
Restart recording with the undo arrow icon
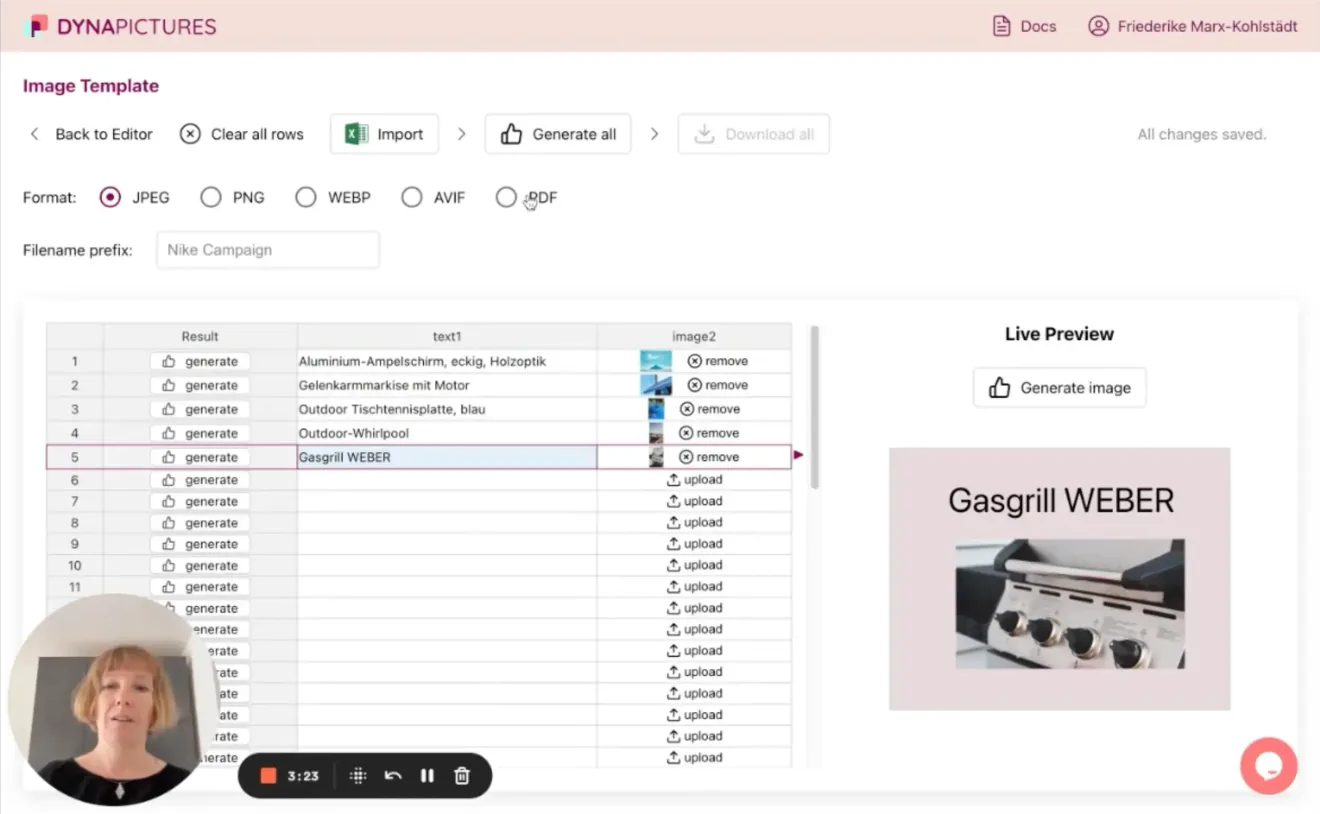pos(393,776)
